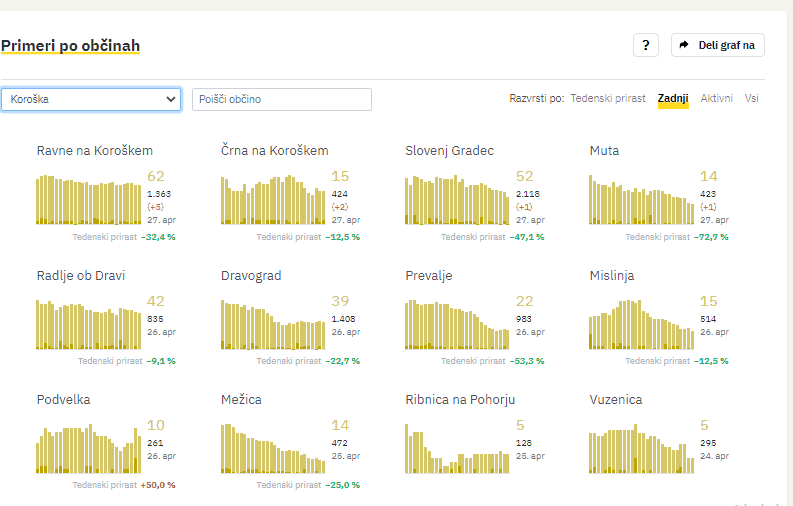Click the question mark help button
Screen dimensions: 793x506
click(x=645, y=45)
